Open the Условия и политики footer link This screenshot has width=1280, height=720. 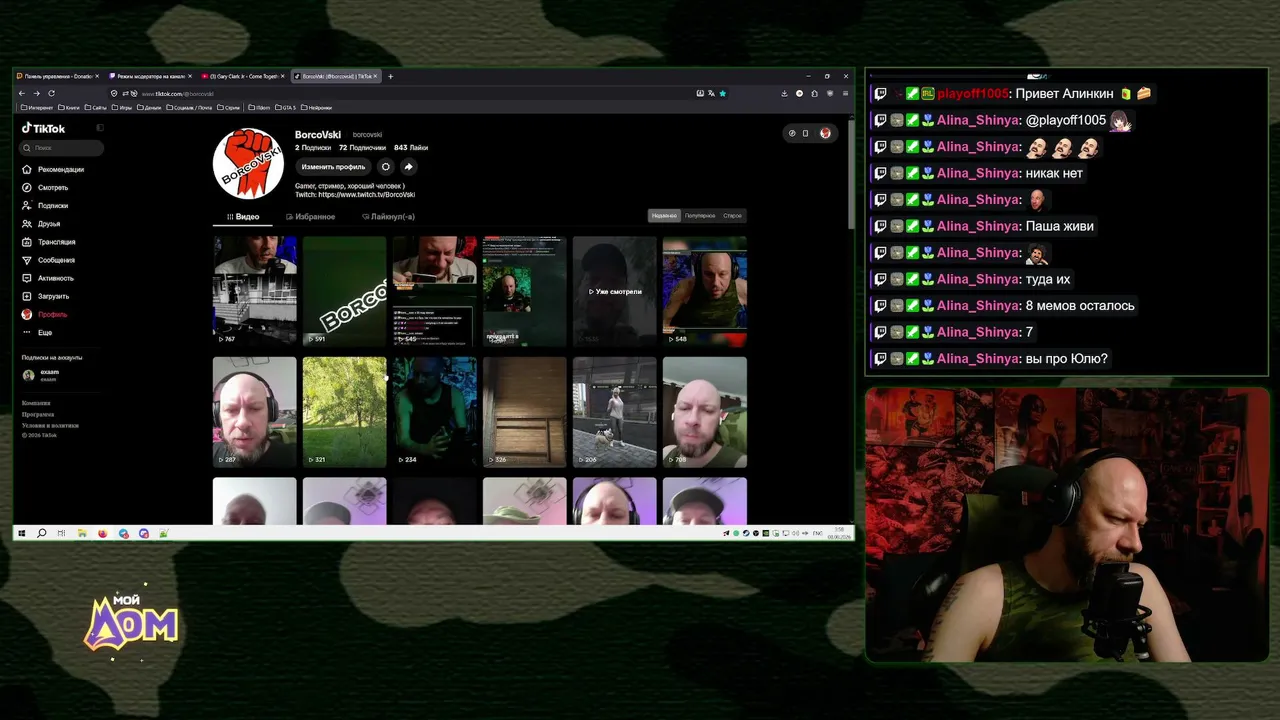point(50,425)
